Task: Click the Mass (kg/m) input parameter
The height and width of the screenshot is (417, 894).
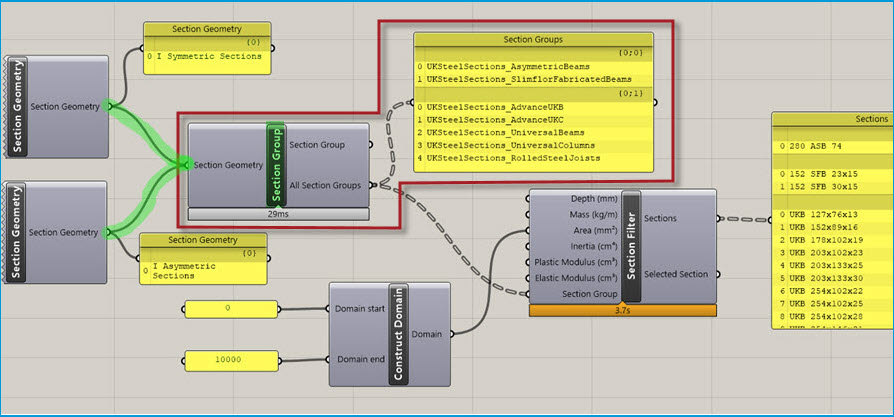Action: pos(576,215)
